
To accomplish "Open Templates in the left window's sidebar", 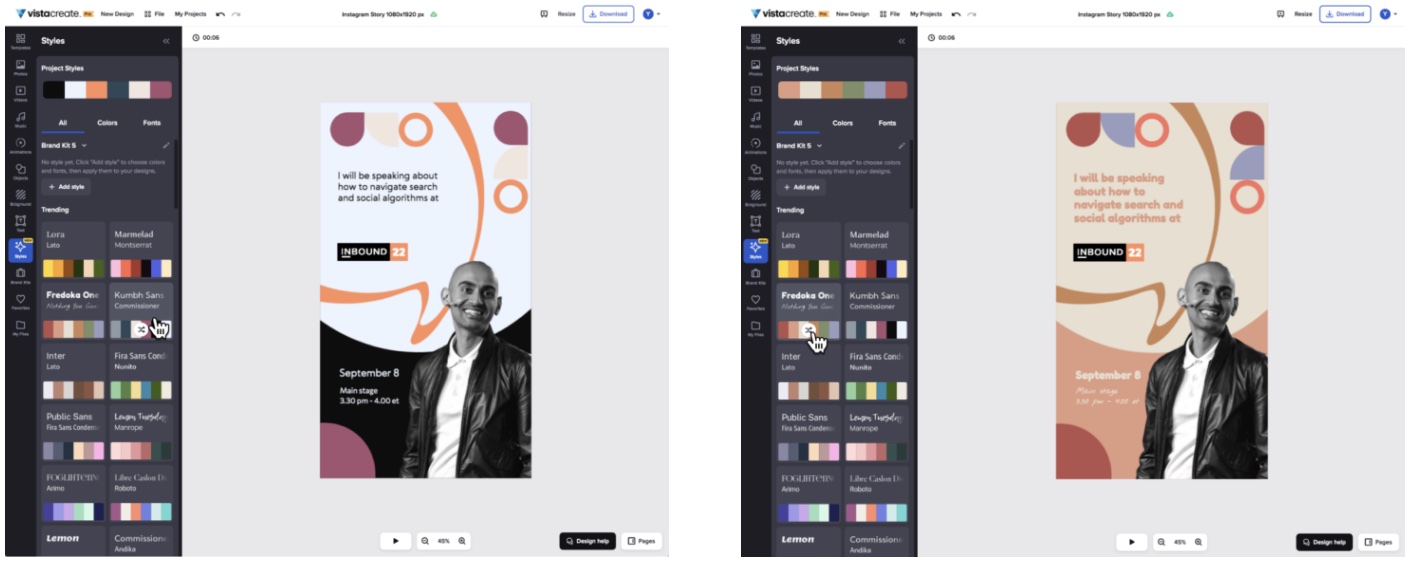I will pyautogui.click(x=20, y=40).
